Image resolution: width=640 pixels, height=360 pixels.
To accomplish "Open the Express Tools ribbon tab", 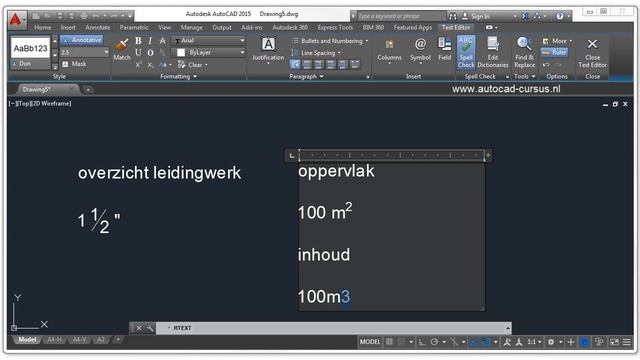I will coord(335,27).
